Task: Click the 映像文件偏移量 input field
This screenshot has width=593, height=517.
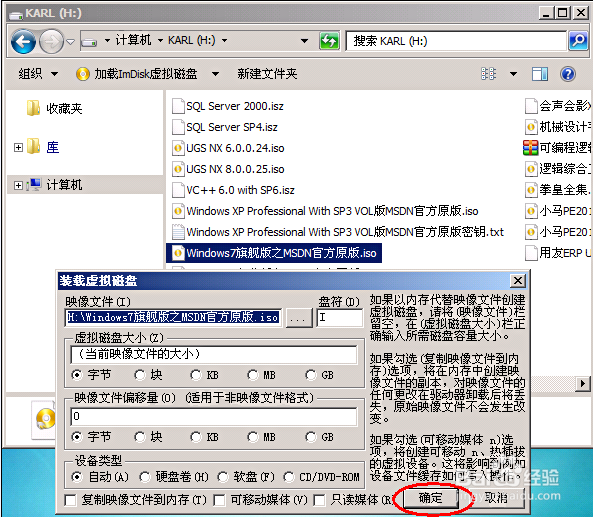Action: point(214,416)
